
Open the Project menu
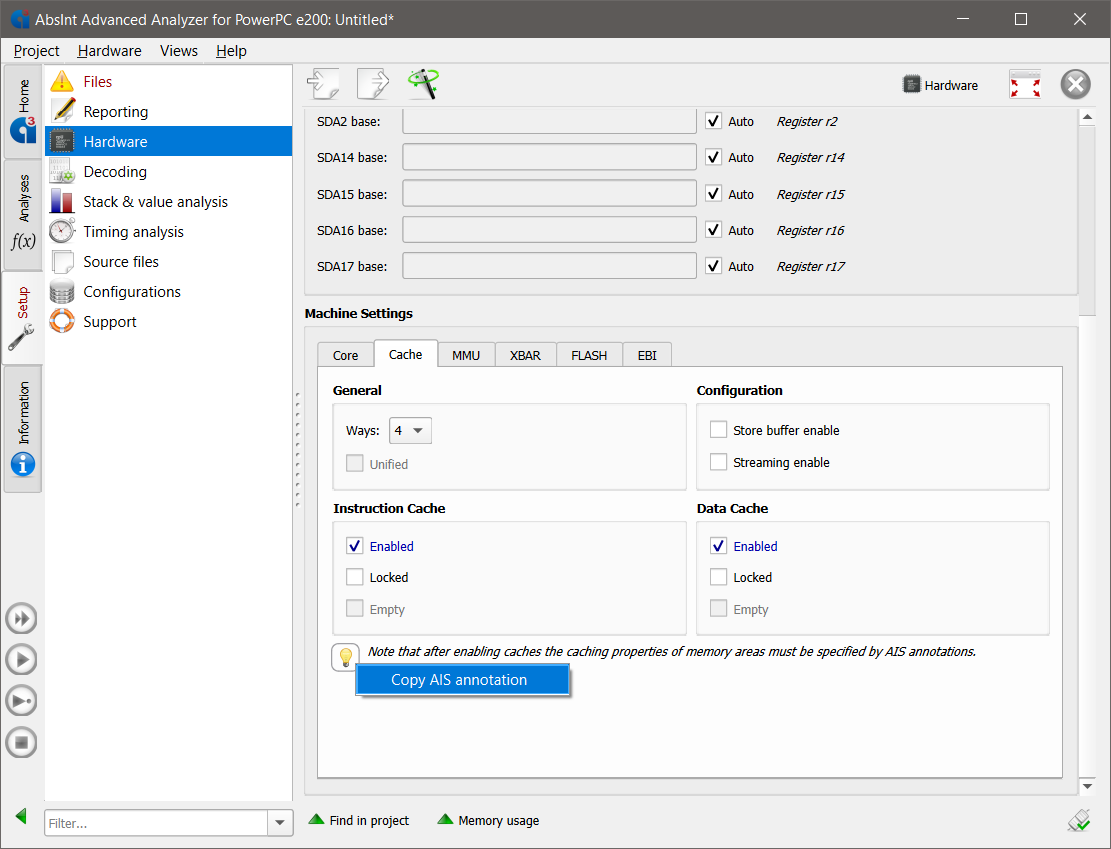[36, 51]
